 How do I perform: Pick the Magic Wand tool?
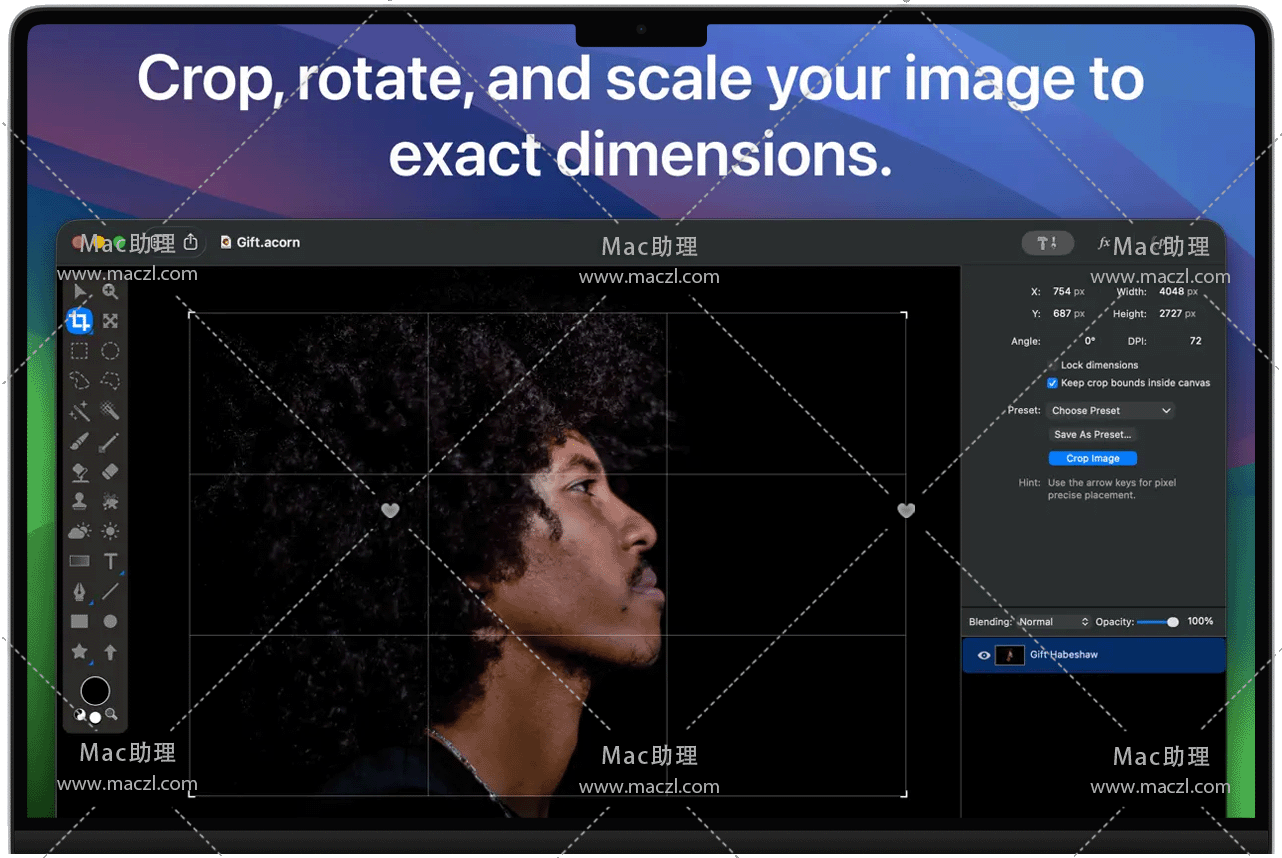click(x=79, y=411)
